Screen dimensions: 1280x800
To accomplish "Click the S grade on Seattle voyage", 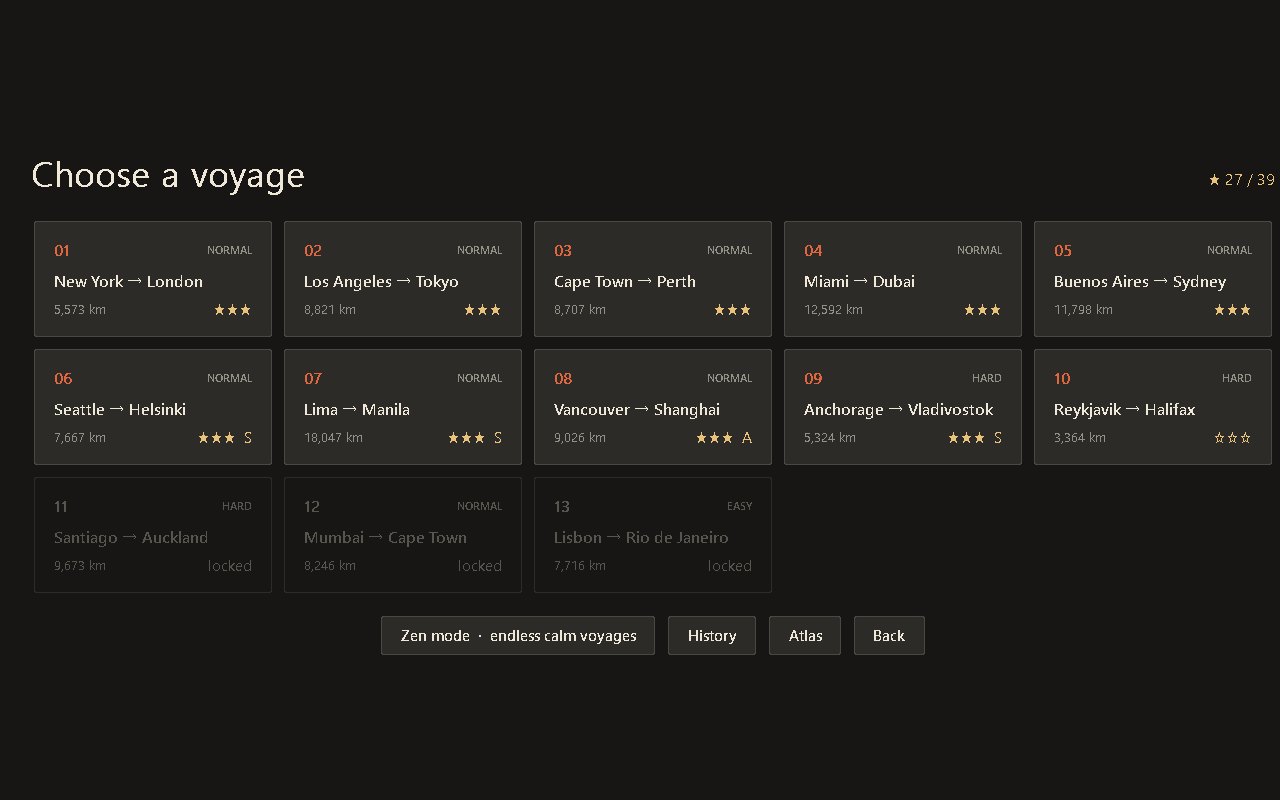I will point(247,438).
